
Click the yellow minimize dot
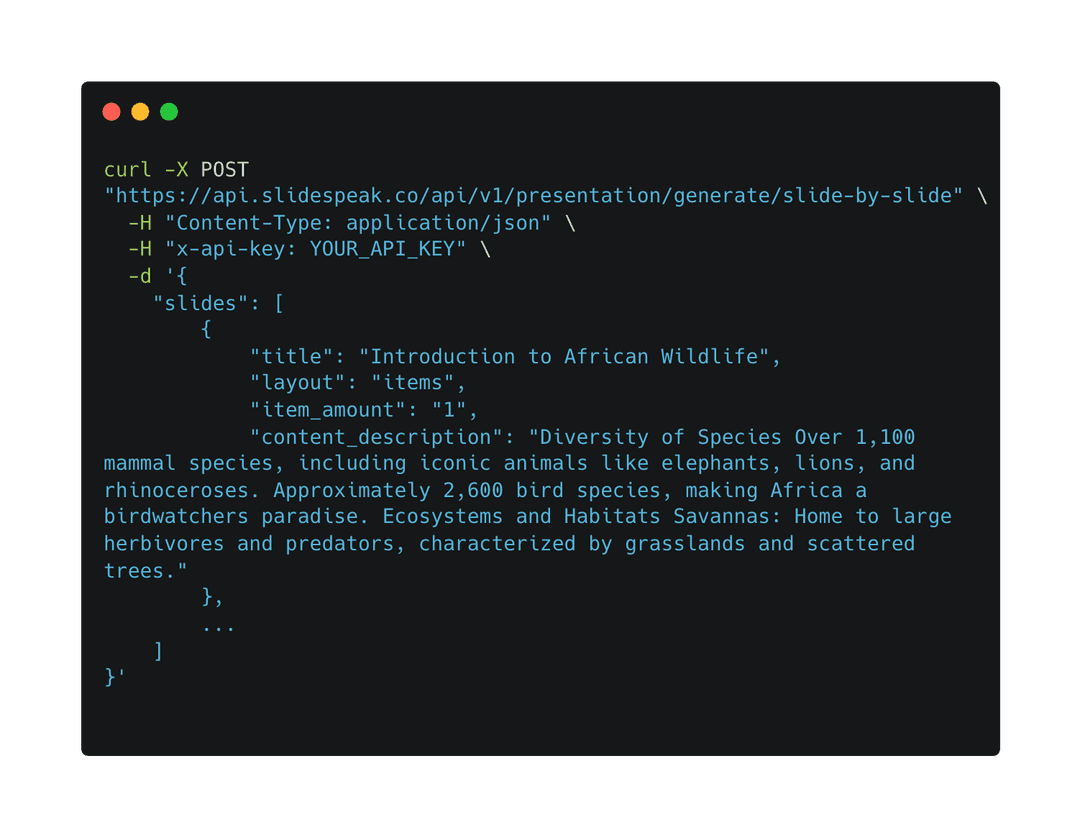coord(140,112)
